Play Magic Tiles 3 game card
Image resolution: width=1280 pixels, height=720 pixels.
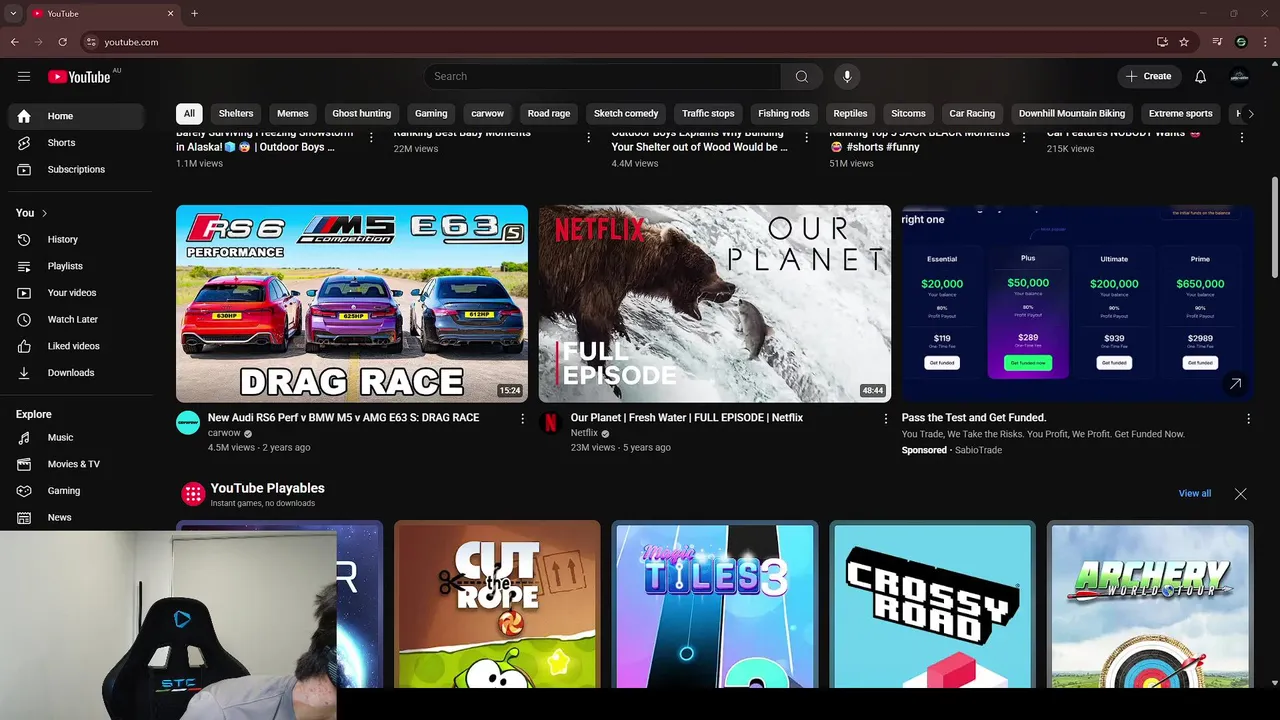tap(715, 604)
